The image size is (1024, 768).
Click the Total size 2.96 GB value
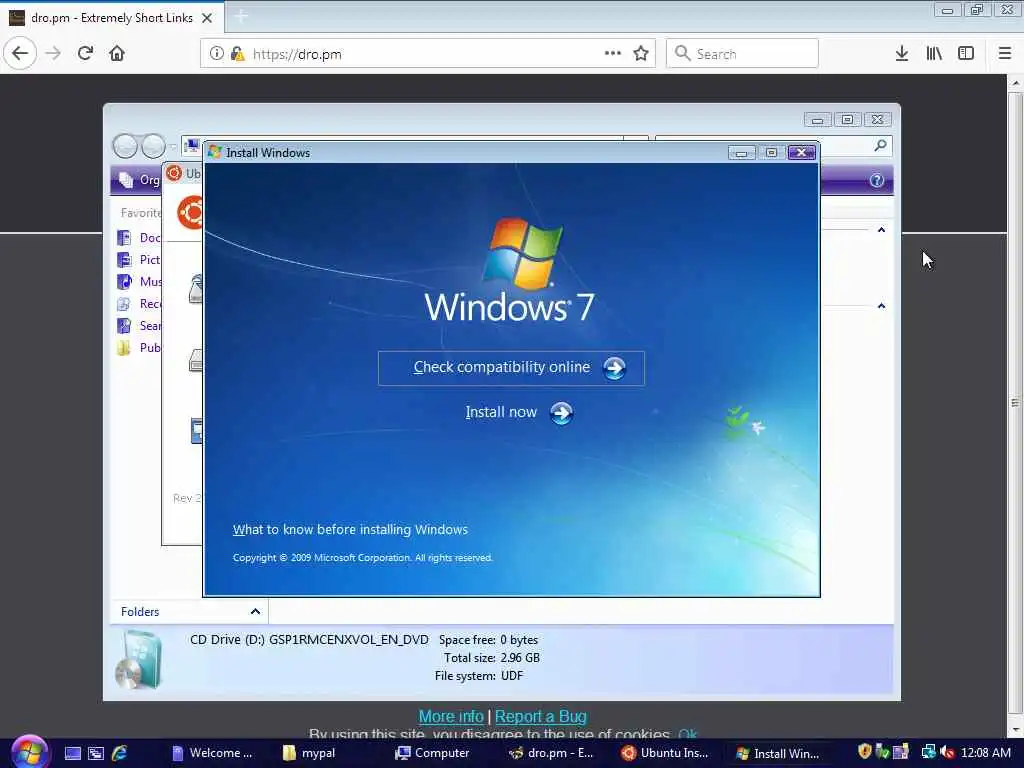[520, 658]
